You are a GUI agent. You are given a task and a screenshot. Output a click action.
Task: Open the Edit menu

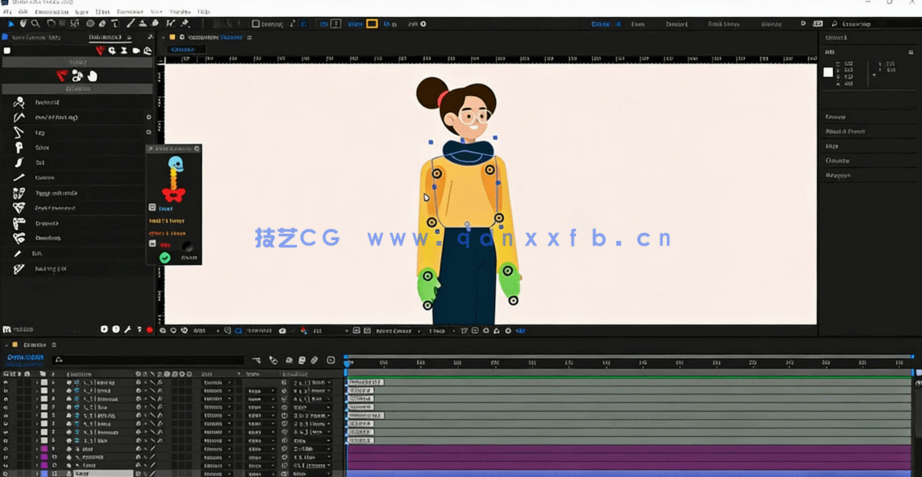point(22,12)
